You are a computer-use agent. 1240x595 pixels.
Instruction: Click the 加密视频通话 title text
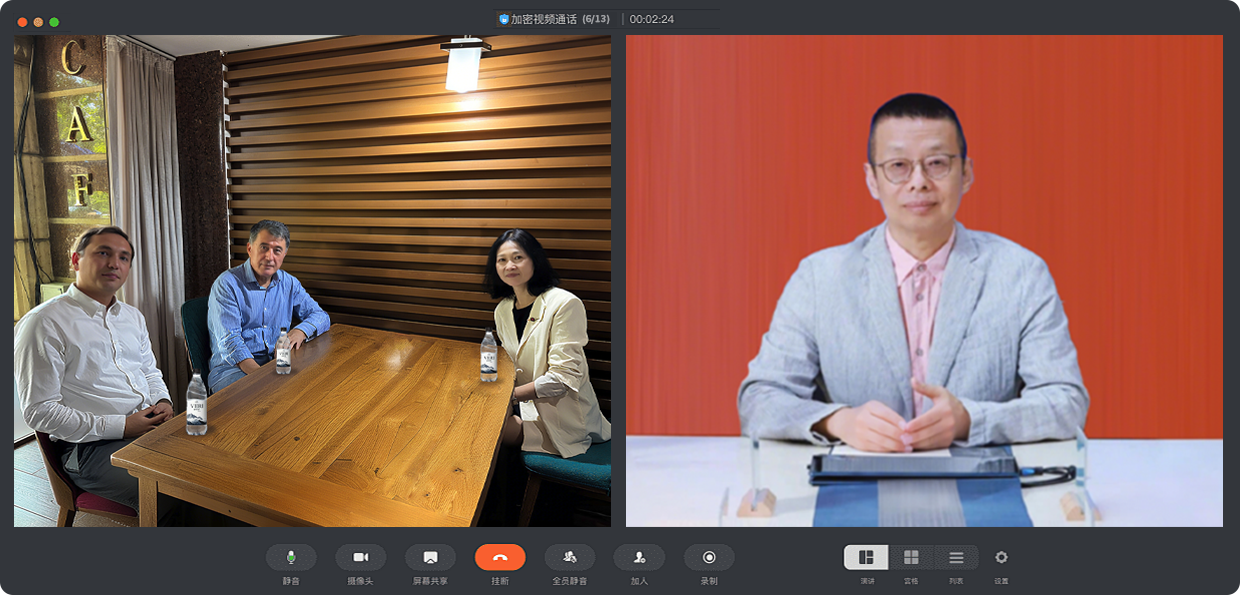click(544, 19)
